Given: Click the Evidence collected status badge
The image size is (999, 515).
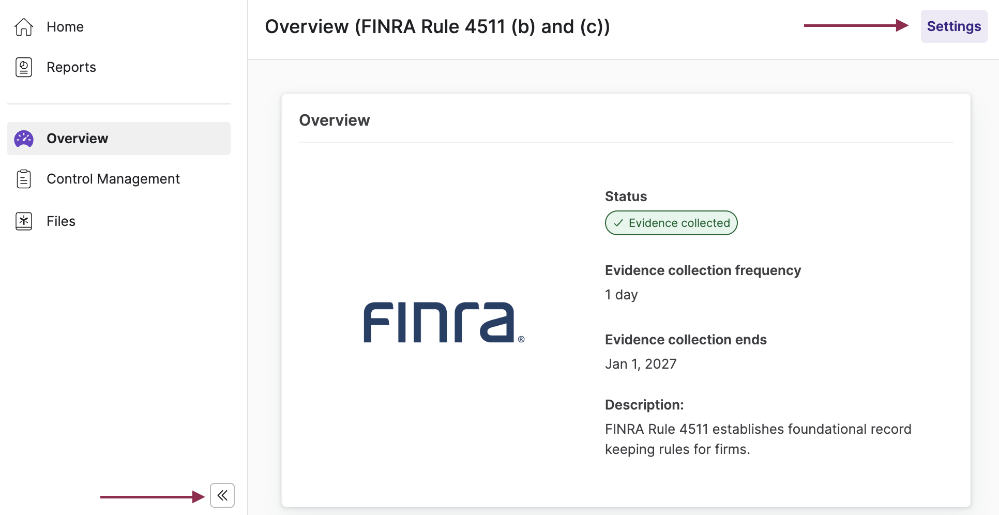Looking at the screenshot, I should point(671,223).
